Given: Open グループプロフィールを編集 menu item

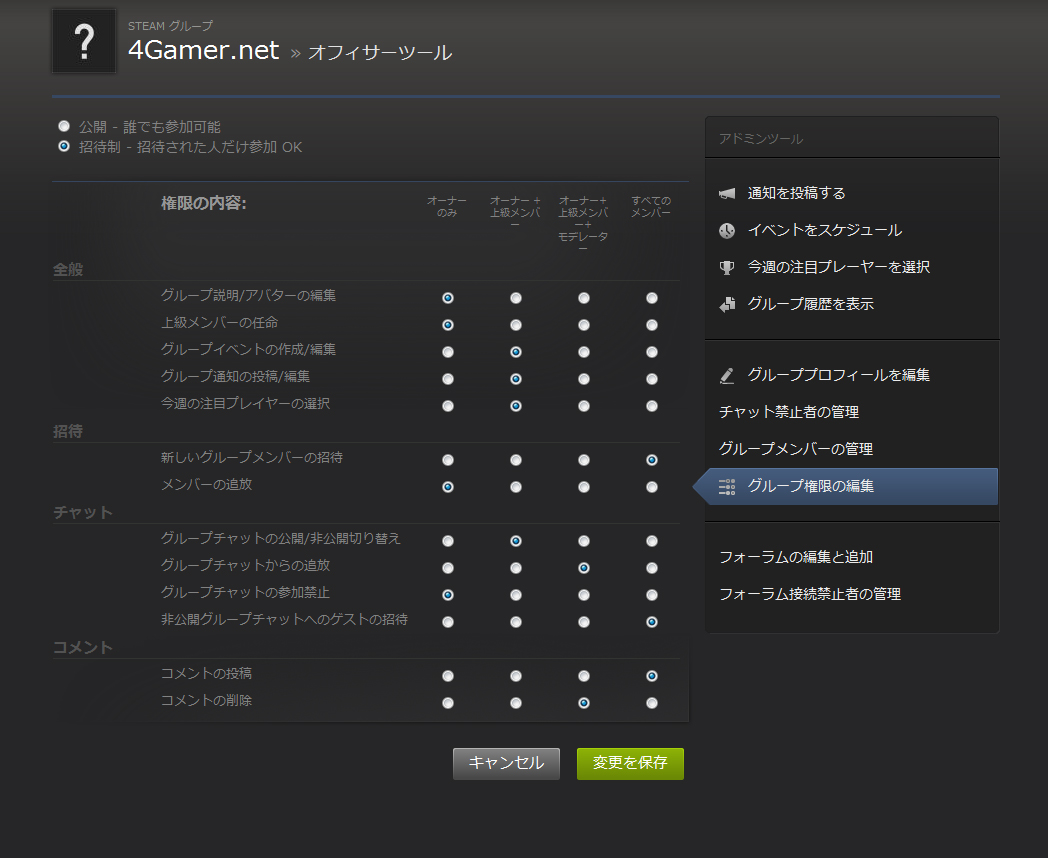Looking at the screenshot, I should [x=838, y=375].
